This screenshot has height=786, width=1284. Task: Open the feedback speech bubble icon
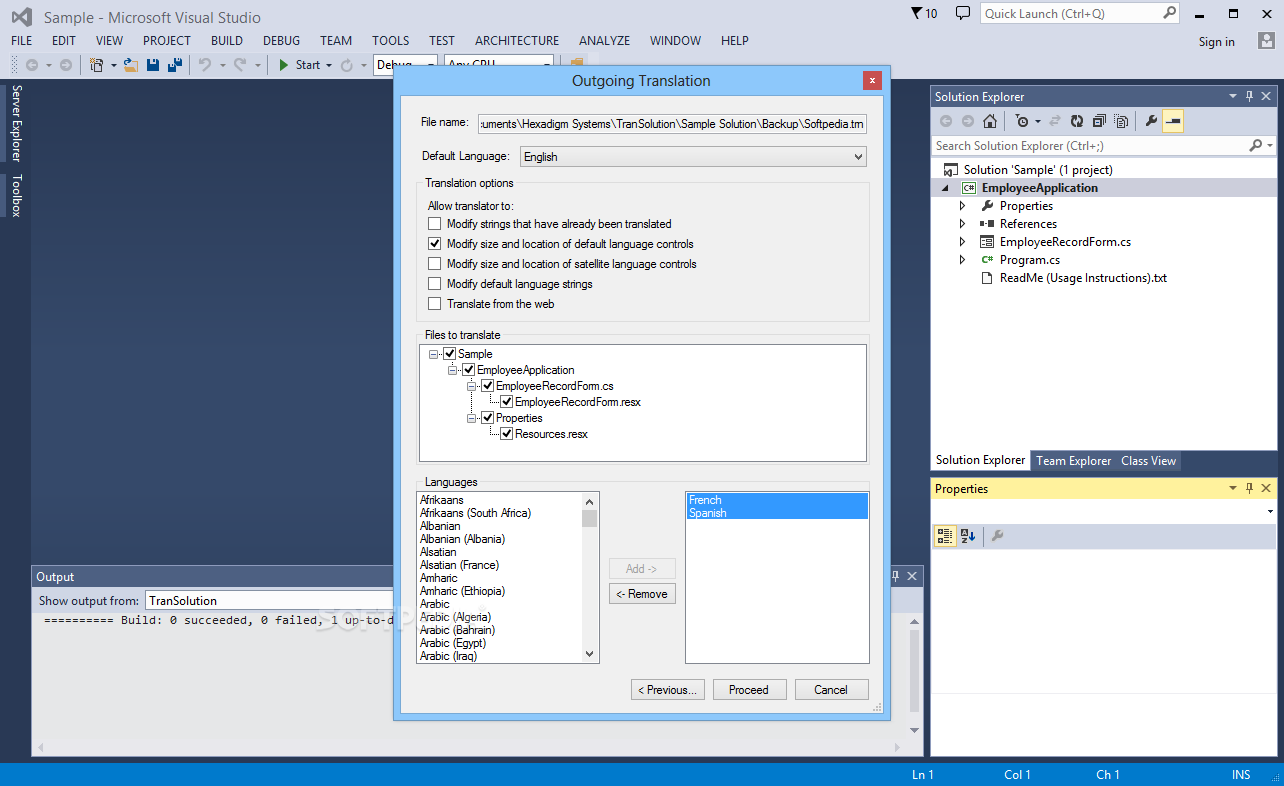[x=963, y=13]
